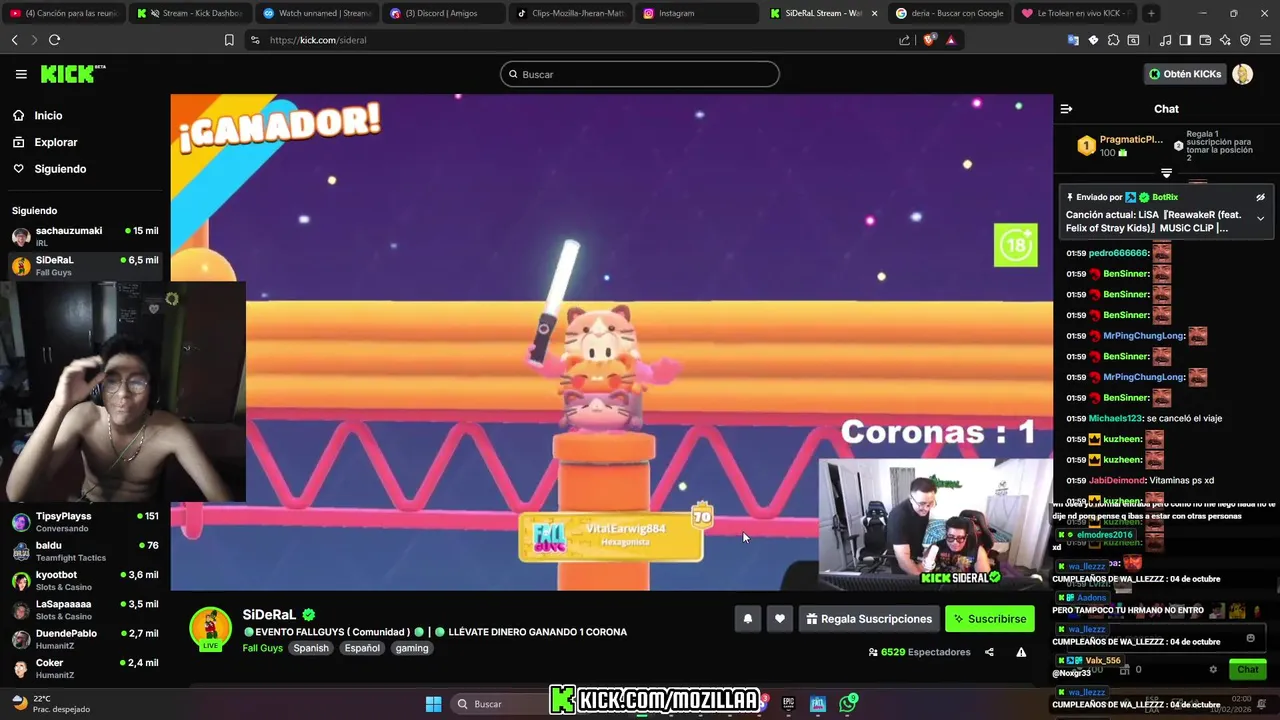Click the SiDeRaL live avatar
Image resolution: width=1280 pixels, height=720 pixels.
click(x=211, y=628)
